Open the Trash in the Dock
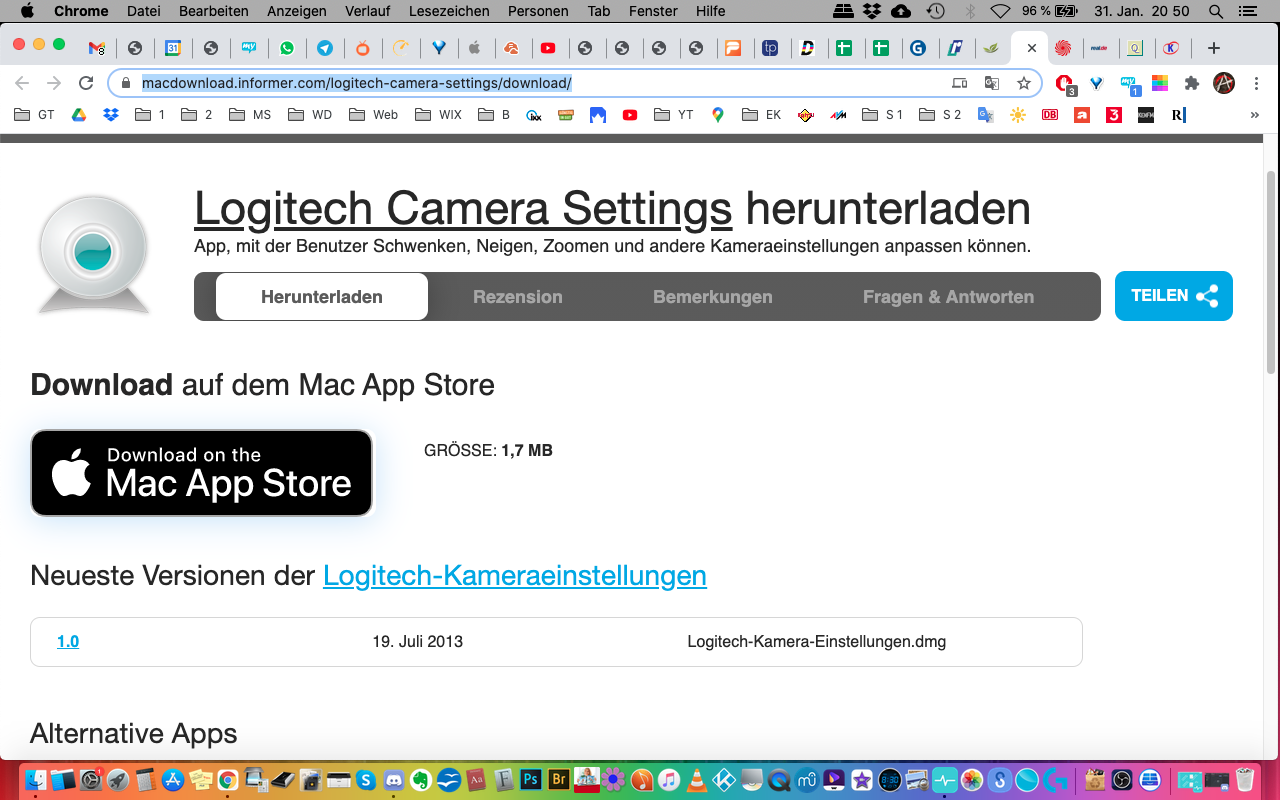This screenshot has height=800, width=1280. coord(1245,780)
